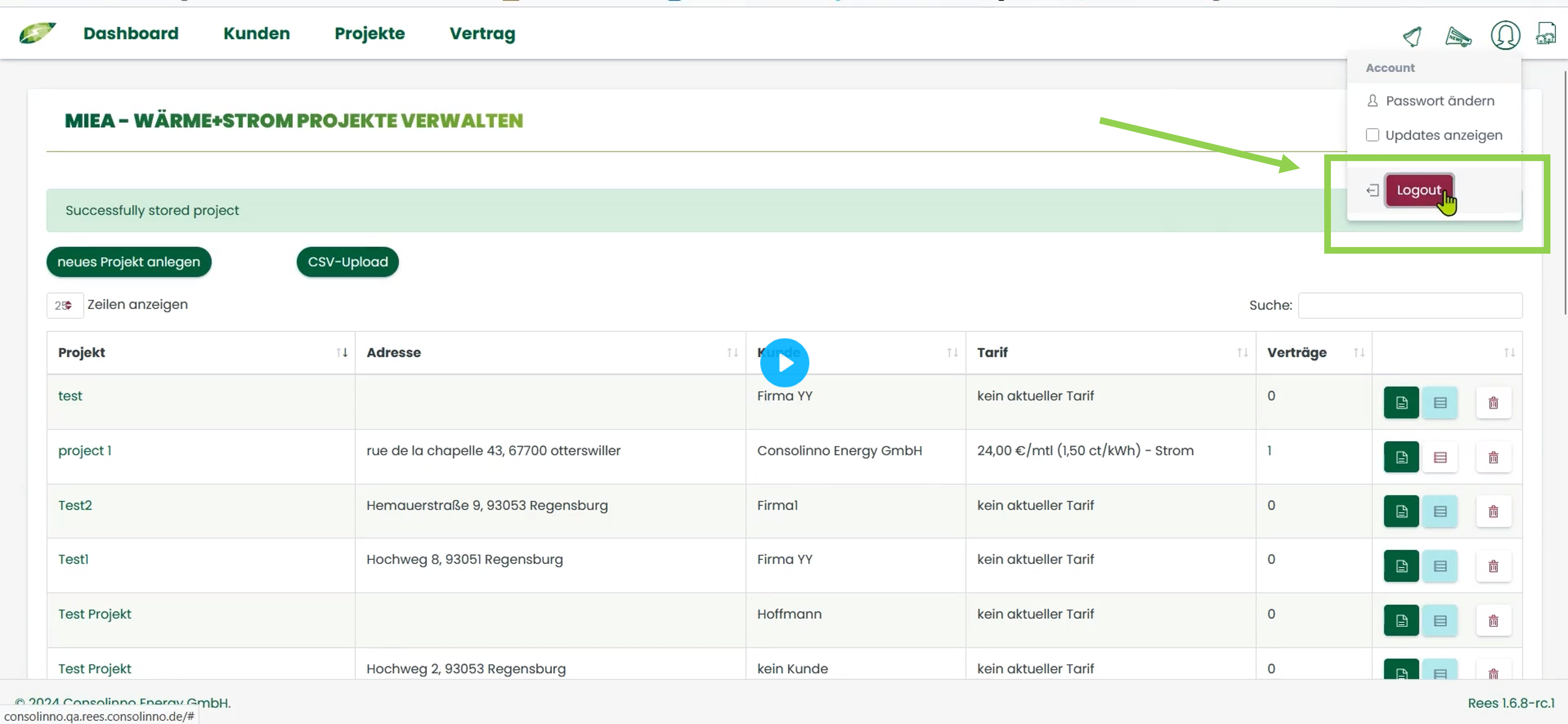Open the rows-per-page dropdown
This screenshot has width=1568, height=724.
(x=64, y=305)
